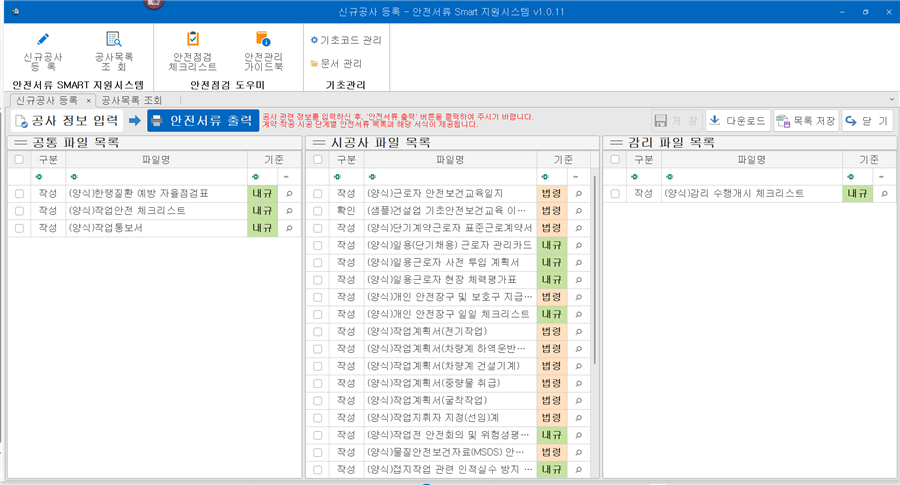Click the 다운로드 button
Screen dimensions: 900x485
click(x=738, y=121)
